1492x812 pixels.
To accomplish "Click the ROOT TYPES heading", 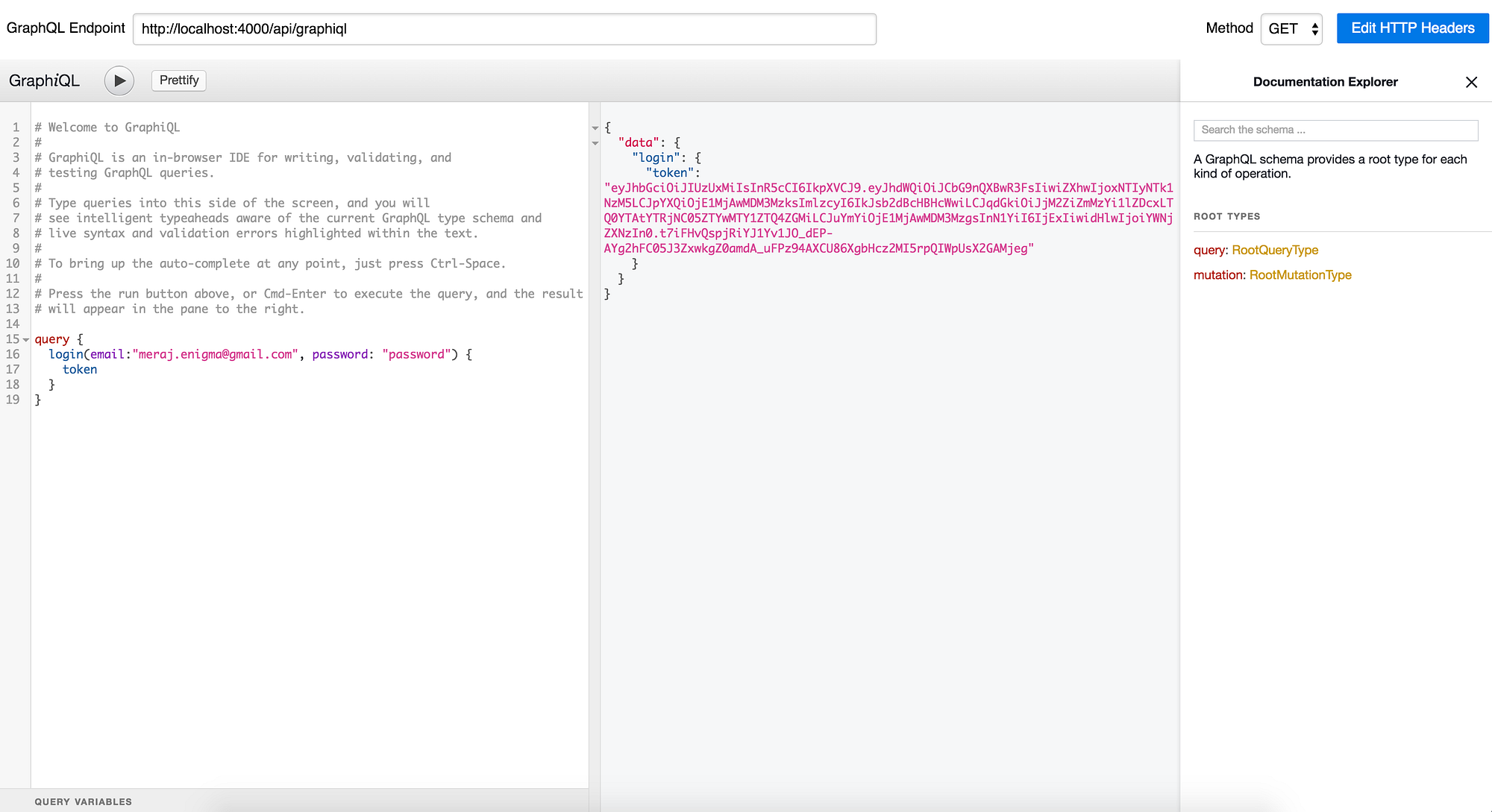I will coord(1226,216).
